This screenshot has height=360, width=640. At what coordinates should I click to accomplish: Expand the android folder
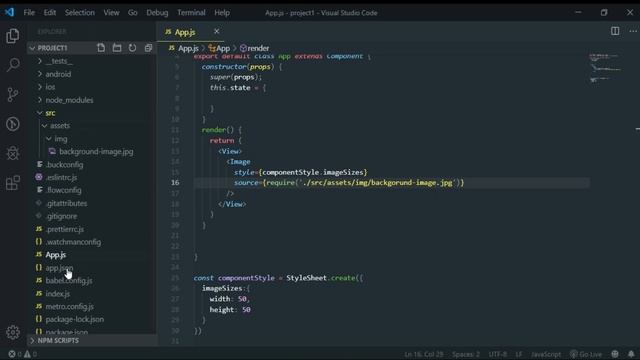coord(58,74)
